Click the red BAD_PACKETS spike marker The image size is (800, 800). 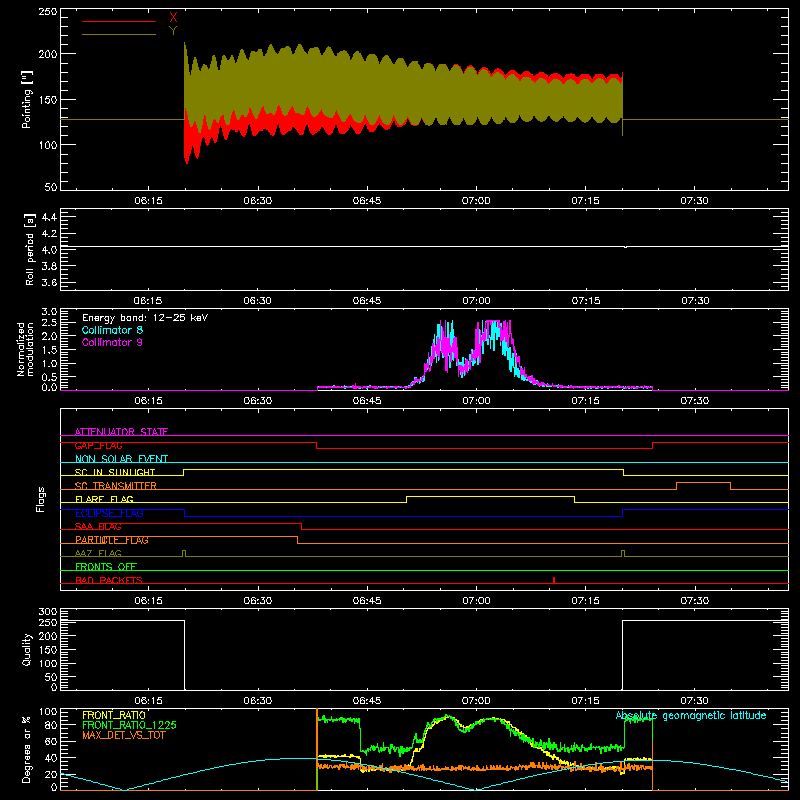coord(554,580)
